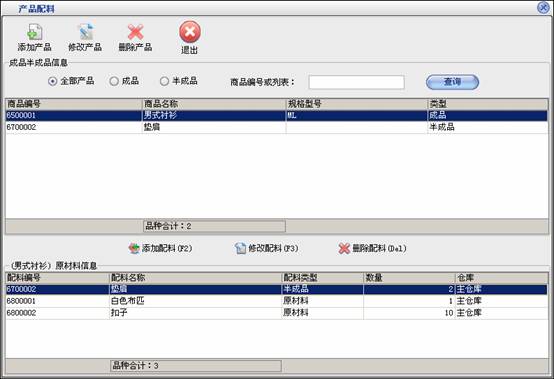Screen dimensions: 554x379
Task: Close the 产品配料 window
Action: [x=543, y=7]
